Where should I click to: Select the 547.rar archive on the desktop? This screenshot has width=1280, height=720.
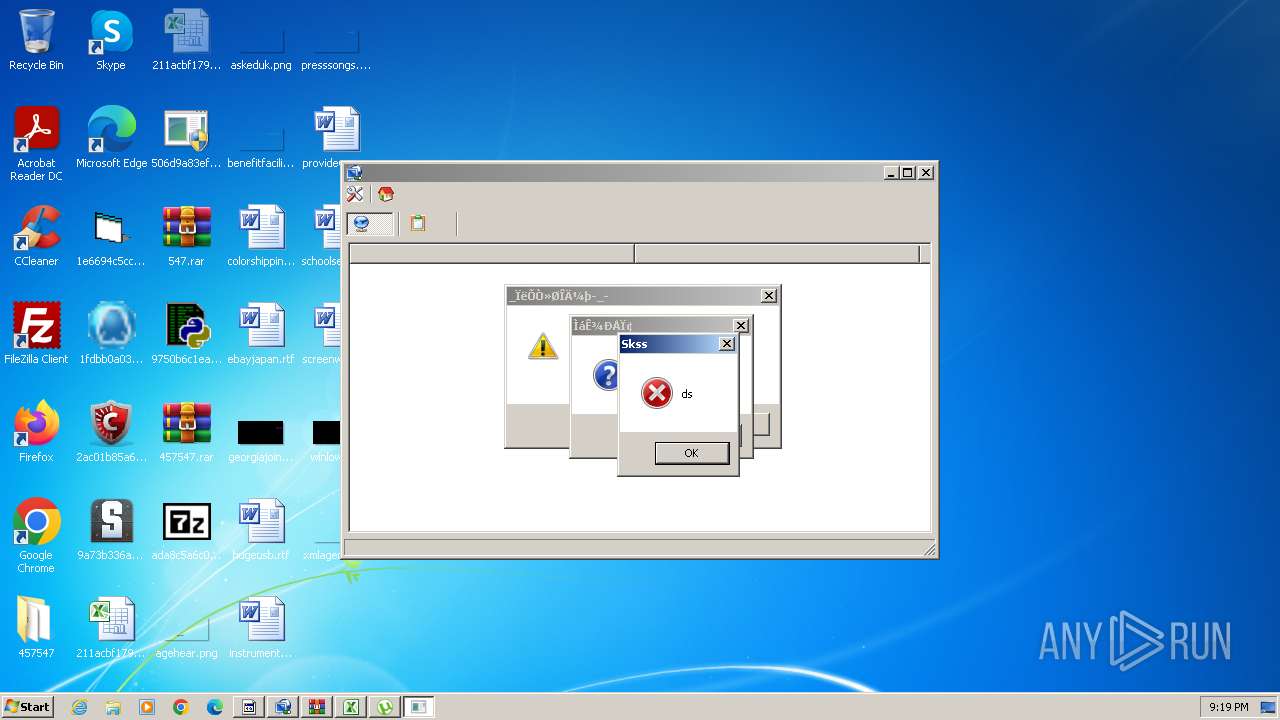[x=186, y=236]
